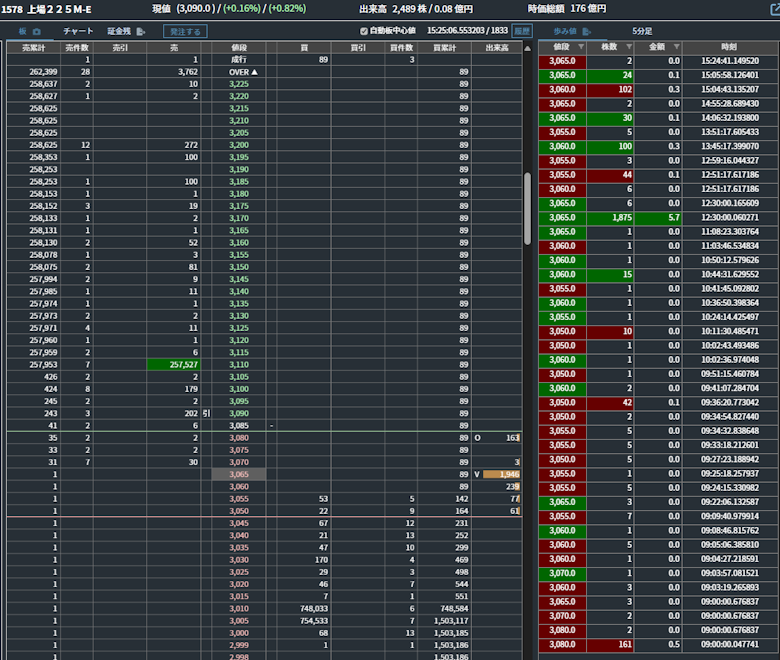Click the tick row at 10:11:30.485471
Screen dimensions: 780x660
click(x=658, y=331)
